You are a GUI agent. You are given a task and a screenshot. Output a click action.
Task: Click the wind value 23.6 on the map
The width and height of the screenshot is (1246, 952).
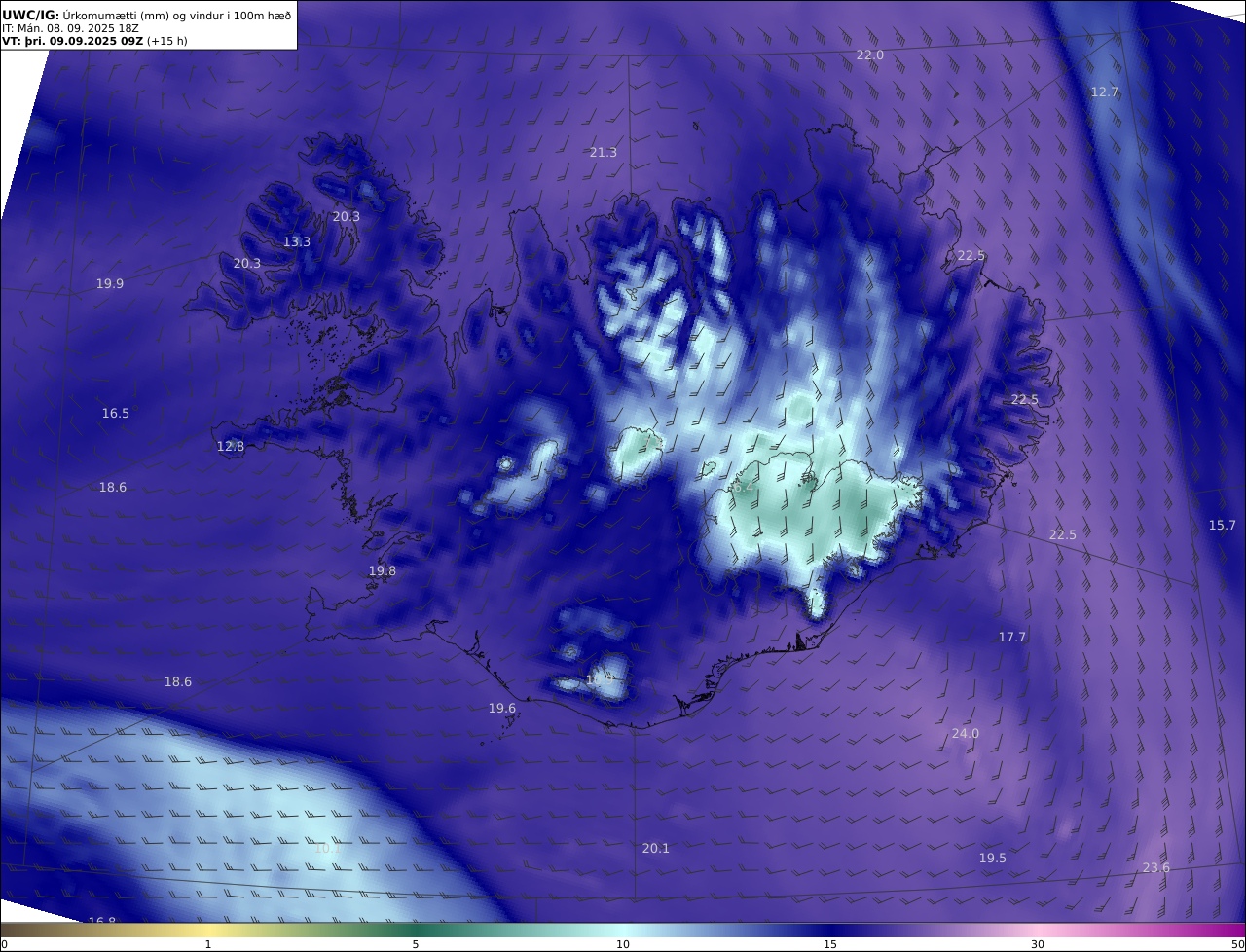[x=1156, y=868]
